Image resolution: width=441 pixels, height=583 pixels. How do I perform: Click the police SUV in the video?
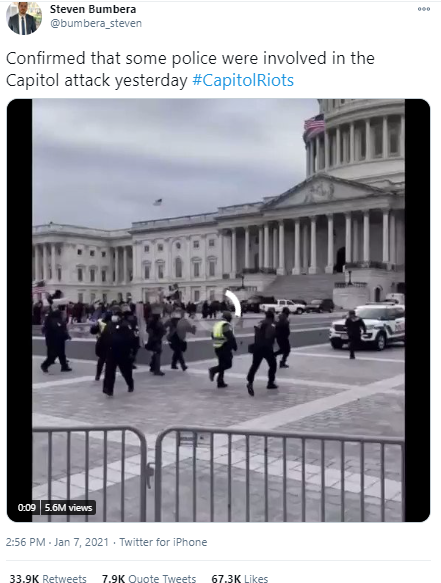click(x=367, y=326)
